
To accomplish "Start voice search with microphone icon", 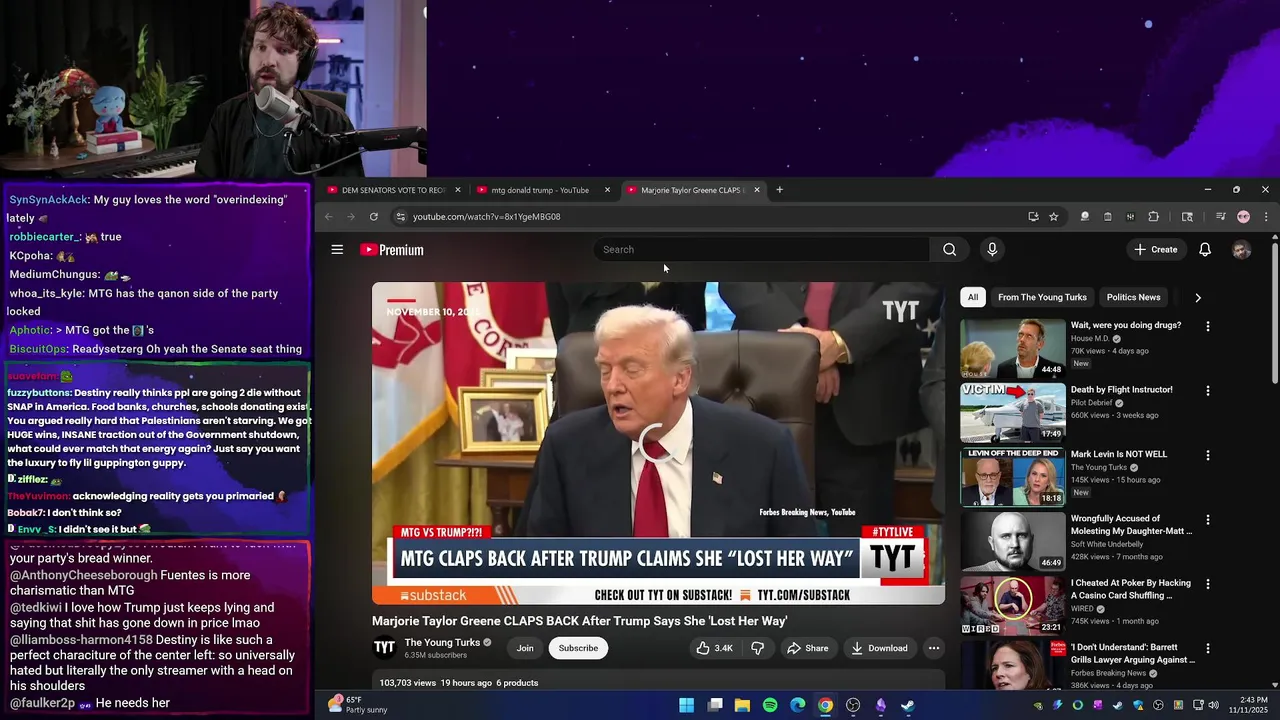I will (992, 250).
